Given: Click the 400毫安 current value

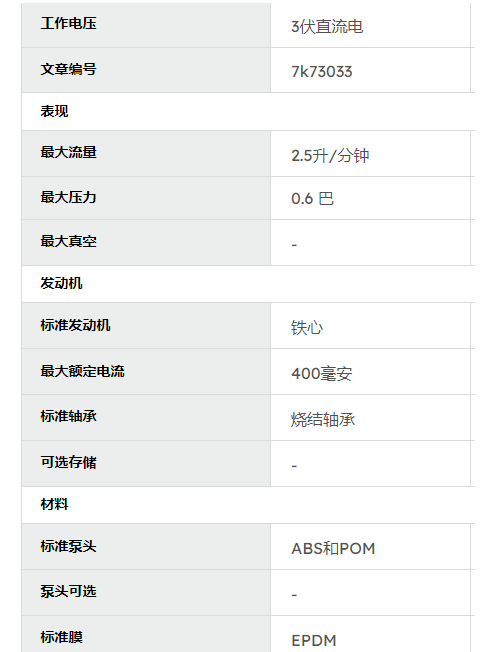Looking at the screenshot, I should (322, 374).
